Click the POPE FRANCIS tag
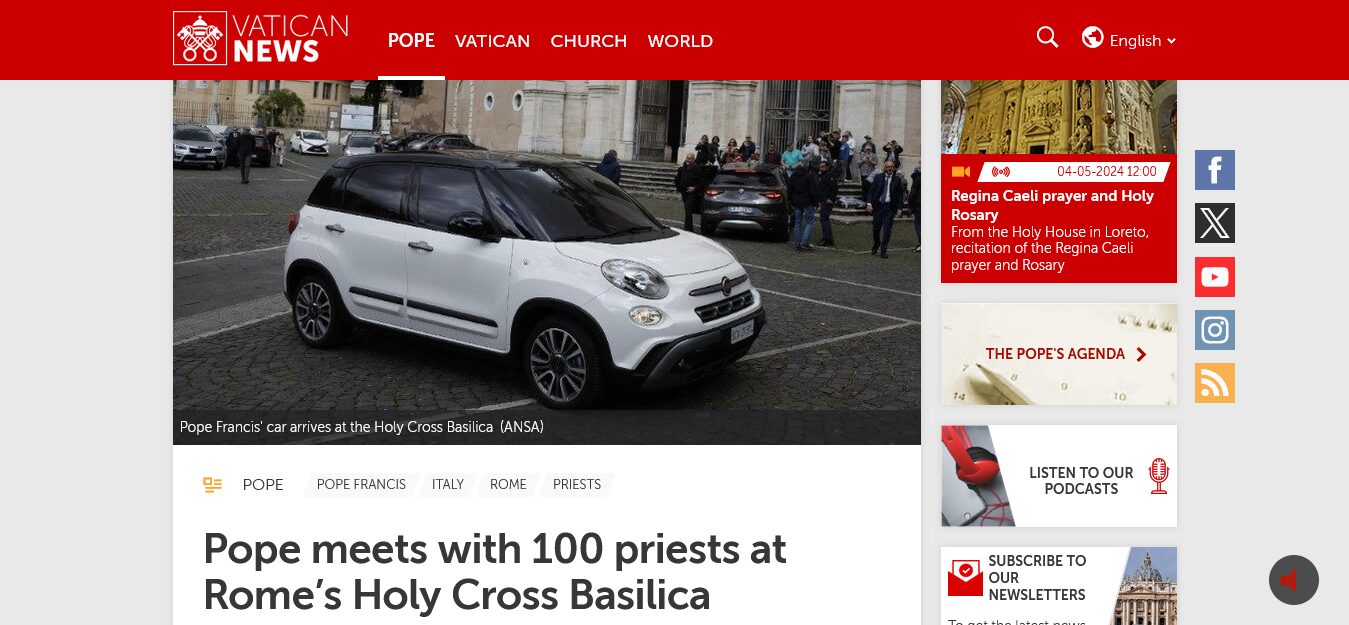The image size is (1349, 625). click(x=361, y=485)
